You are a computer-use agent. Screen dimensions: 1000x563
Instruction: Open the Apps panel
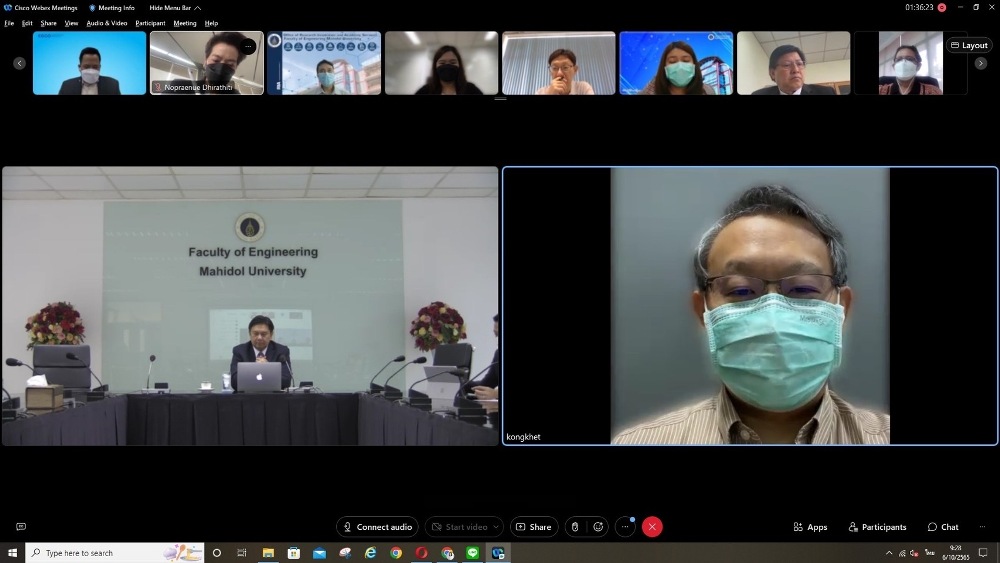pos(810,527)
